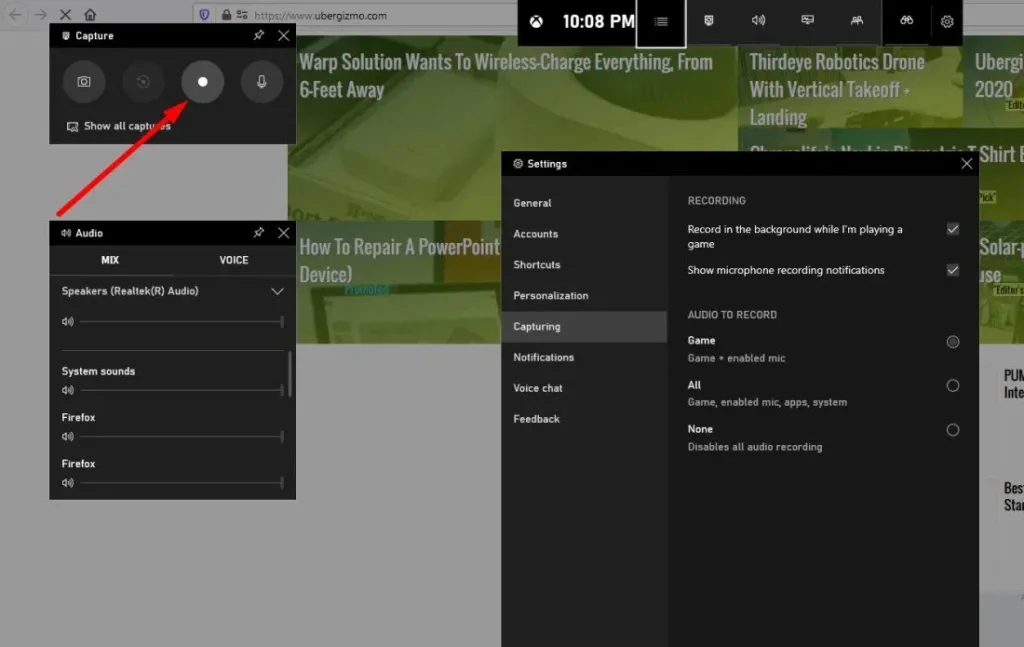
Task: Toggle Show microphone recording notifications checkbox
Action: [953, 270]
